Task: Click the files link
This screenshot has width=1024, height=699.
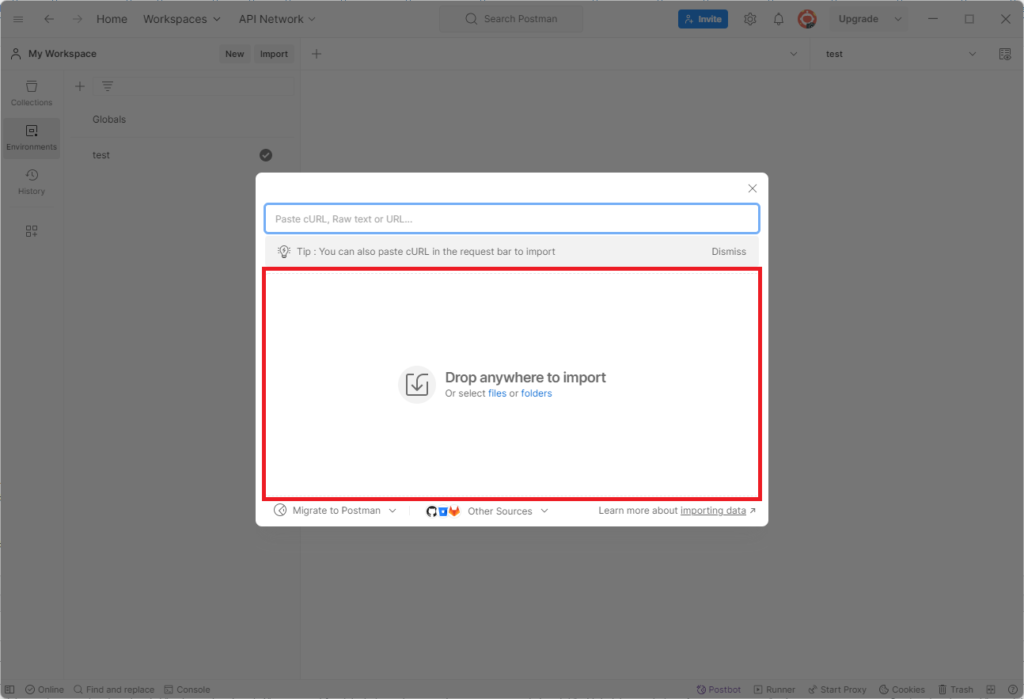Action: pos(497,393)
